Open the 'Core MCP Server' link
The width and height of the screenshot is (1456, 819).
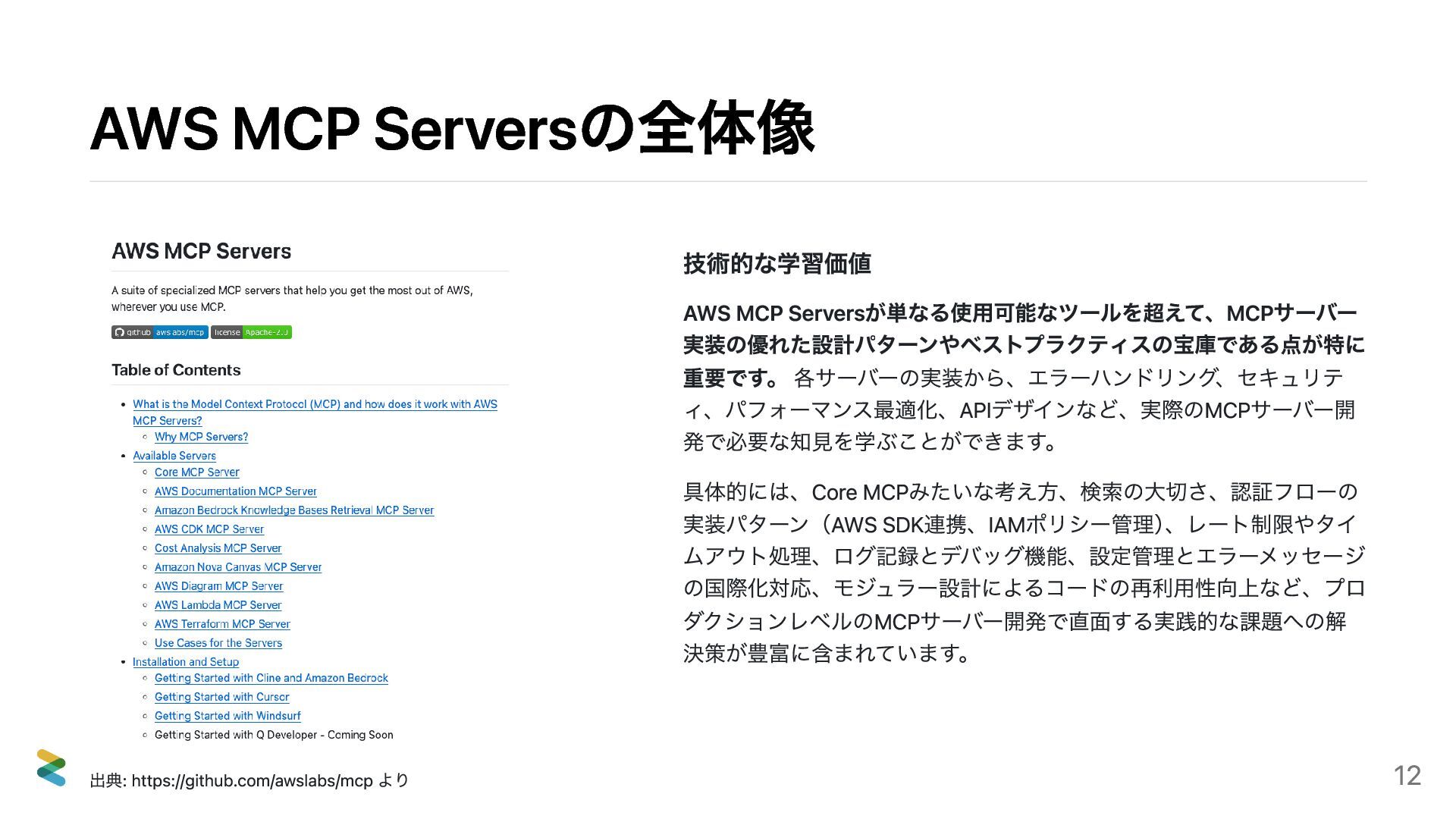pyautogui.click(x=197, y=472)
